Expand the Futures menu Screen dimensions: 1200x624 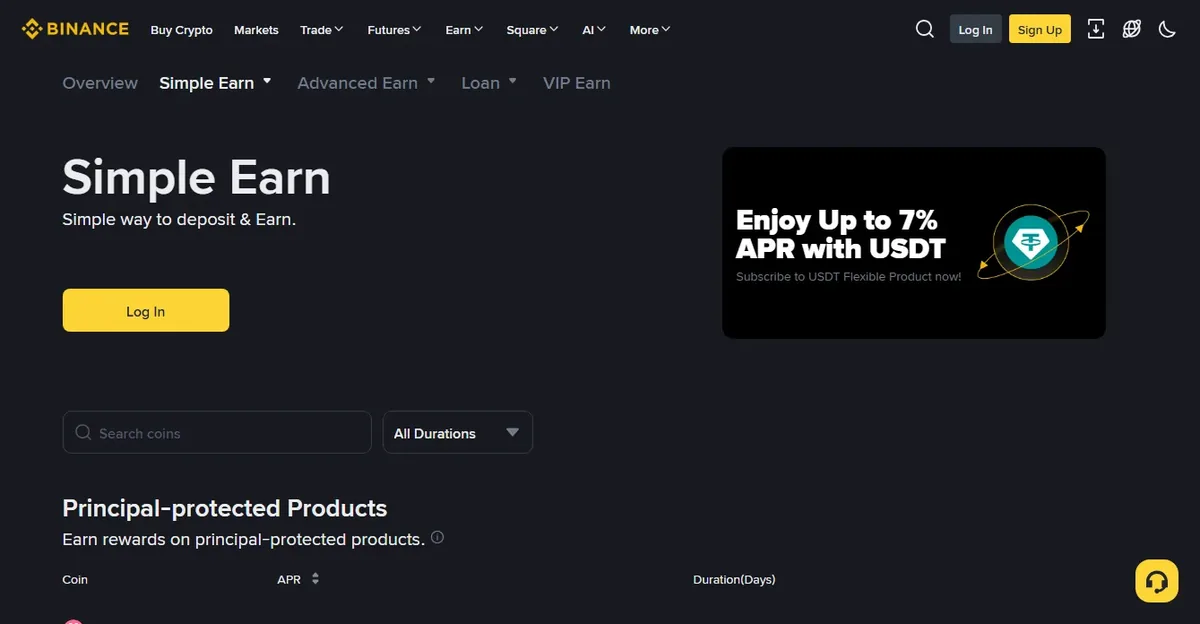(394, 30)
